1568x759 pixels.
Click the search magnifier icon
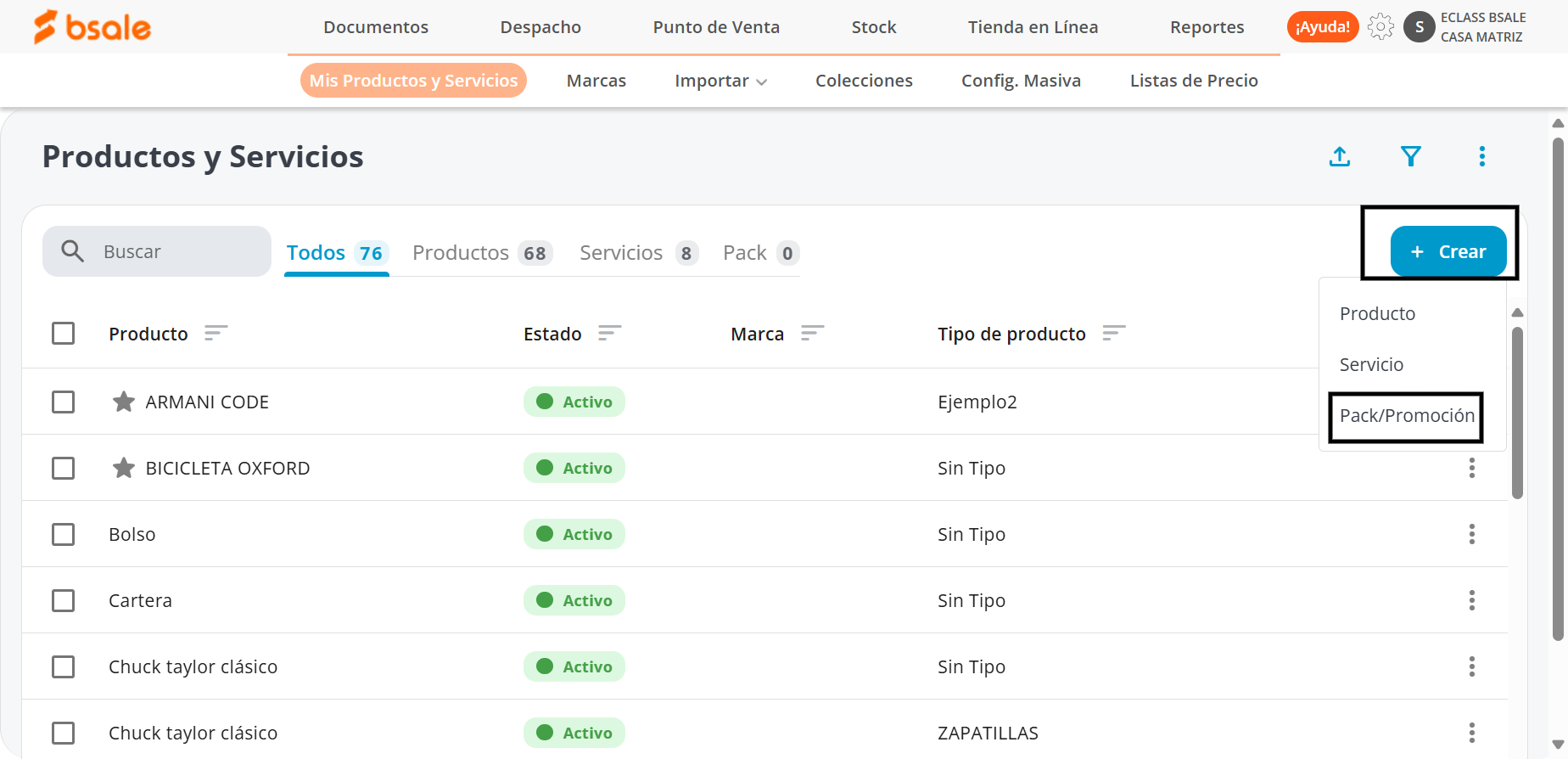(x=73, y=251)
